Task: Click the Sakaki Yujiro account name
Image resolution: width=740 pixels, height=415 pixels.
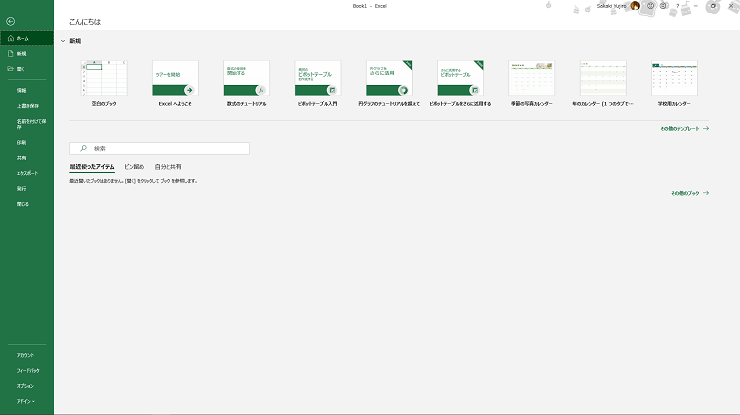Action: [611, 6]
